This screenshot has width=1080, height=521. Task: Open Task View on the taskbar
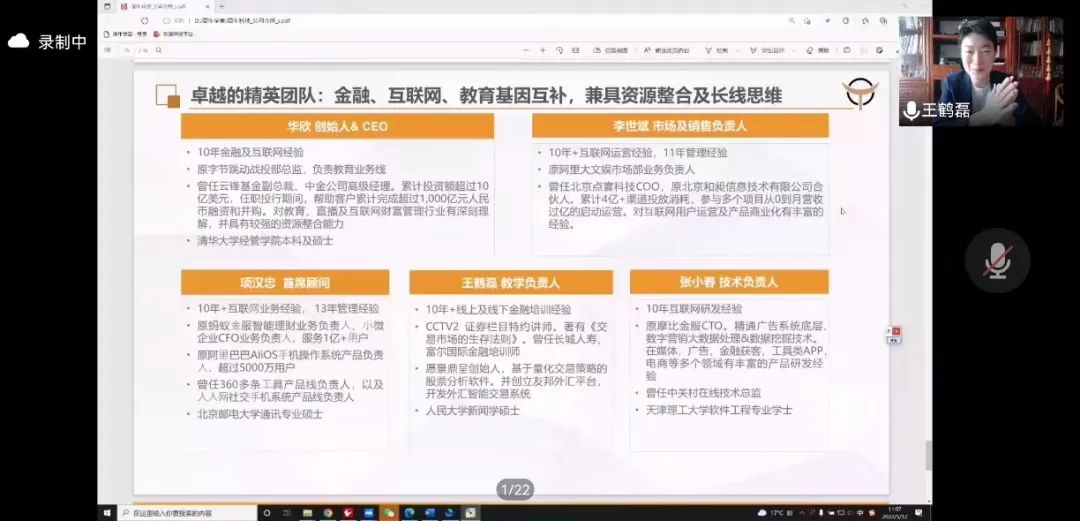[286, 513]
